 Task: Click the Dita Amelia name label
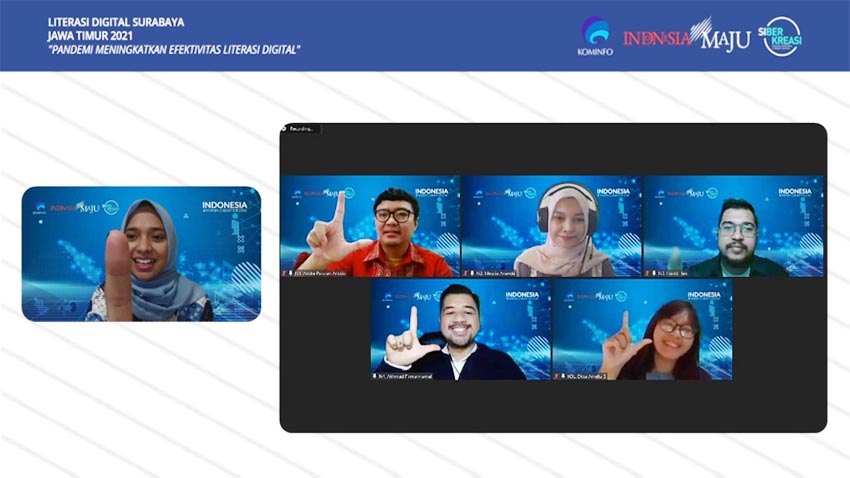click(587, 376)
